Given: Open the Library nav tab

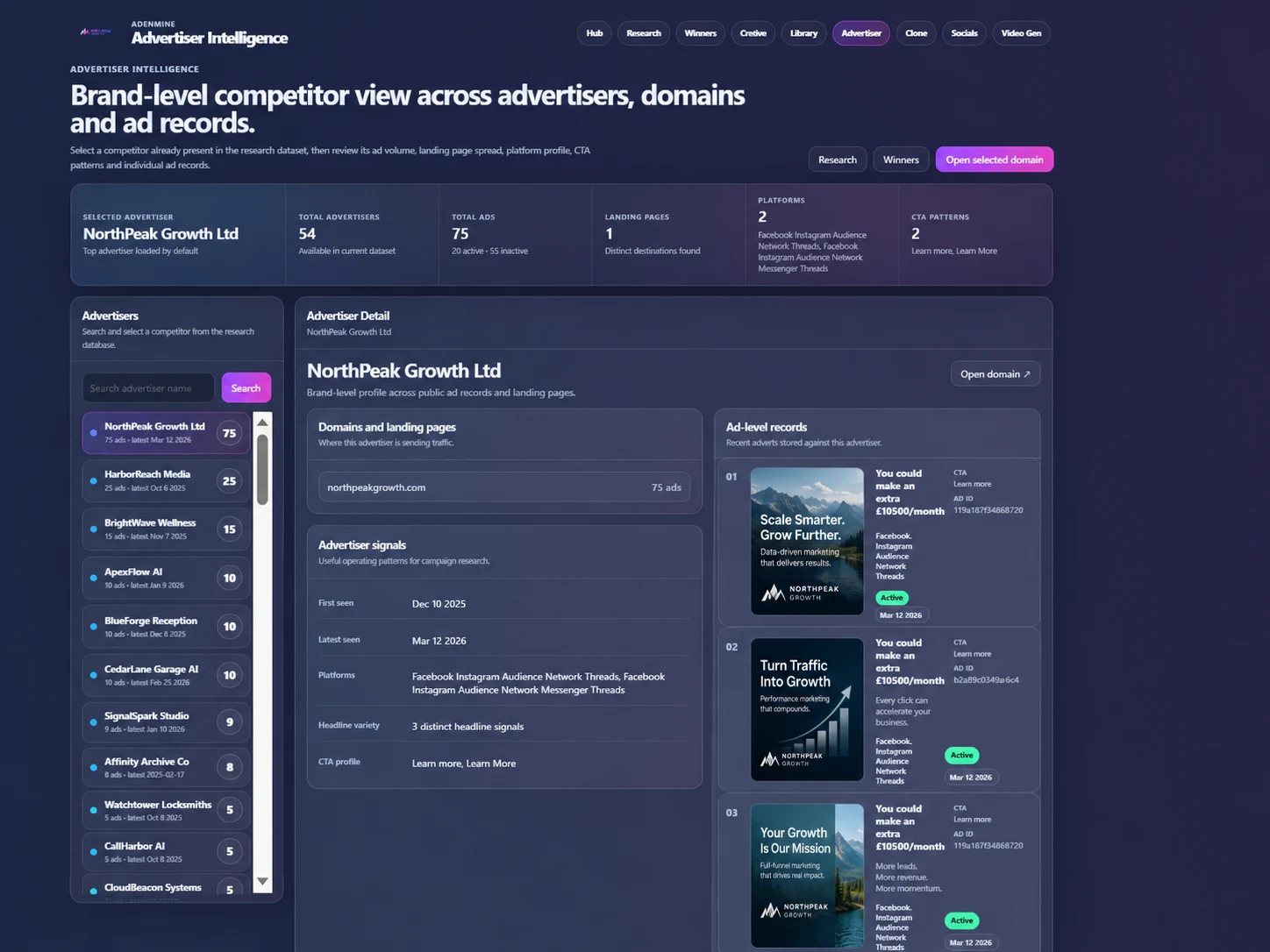Looking at the screenshot, I should pos(803,33).
